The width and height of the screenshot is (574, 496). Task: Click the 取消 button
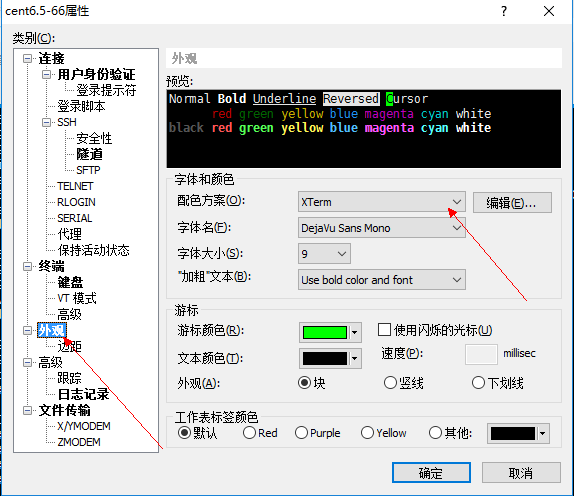pyautogui.click(x=521, y=473)
